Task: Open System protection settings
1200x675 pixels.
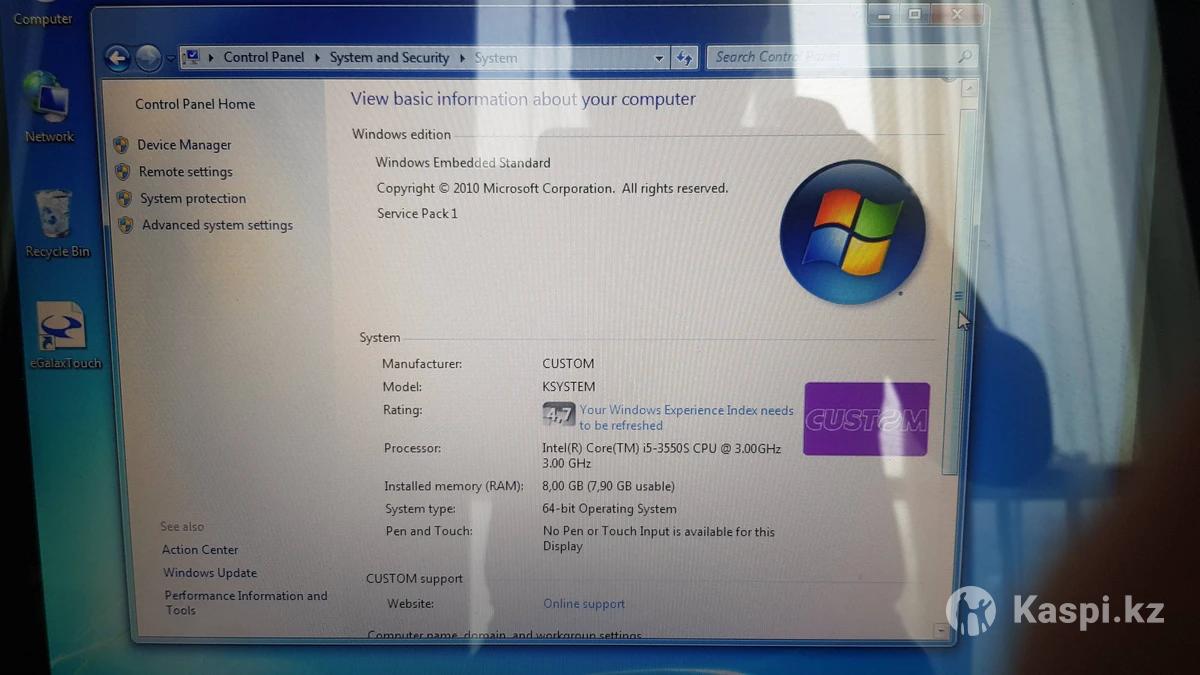Action: pos(193,198)
